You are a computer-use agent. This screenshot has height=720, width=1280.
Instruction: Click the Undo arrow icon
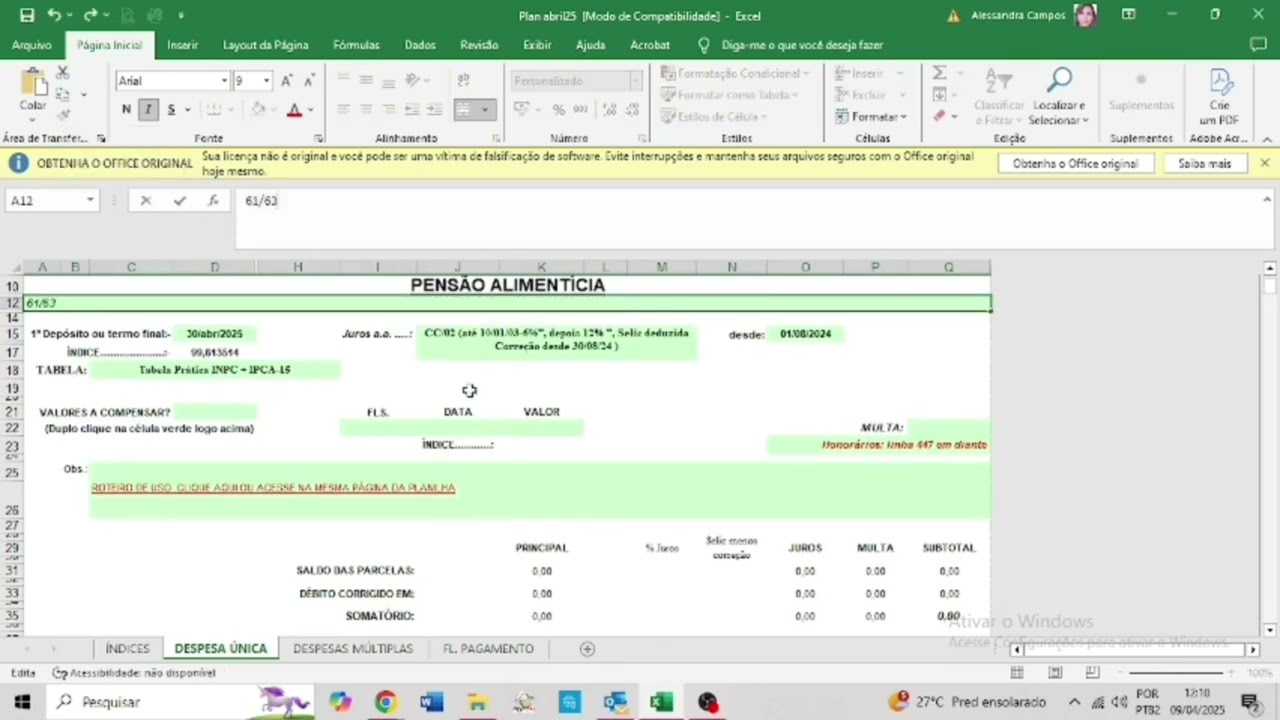tap(54, 15)
